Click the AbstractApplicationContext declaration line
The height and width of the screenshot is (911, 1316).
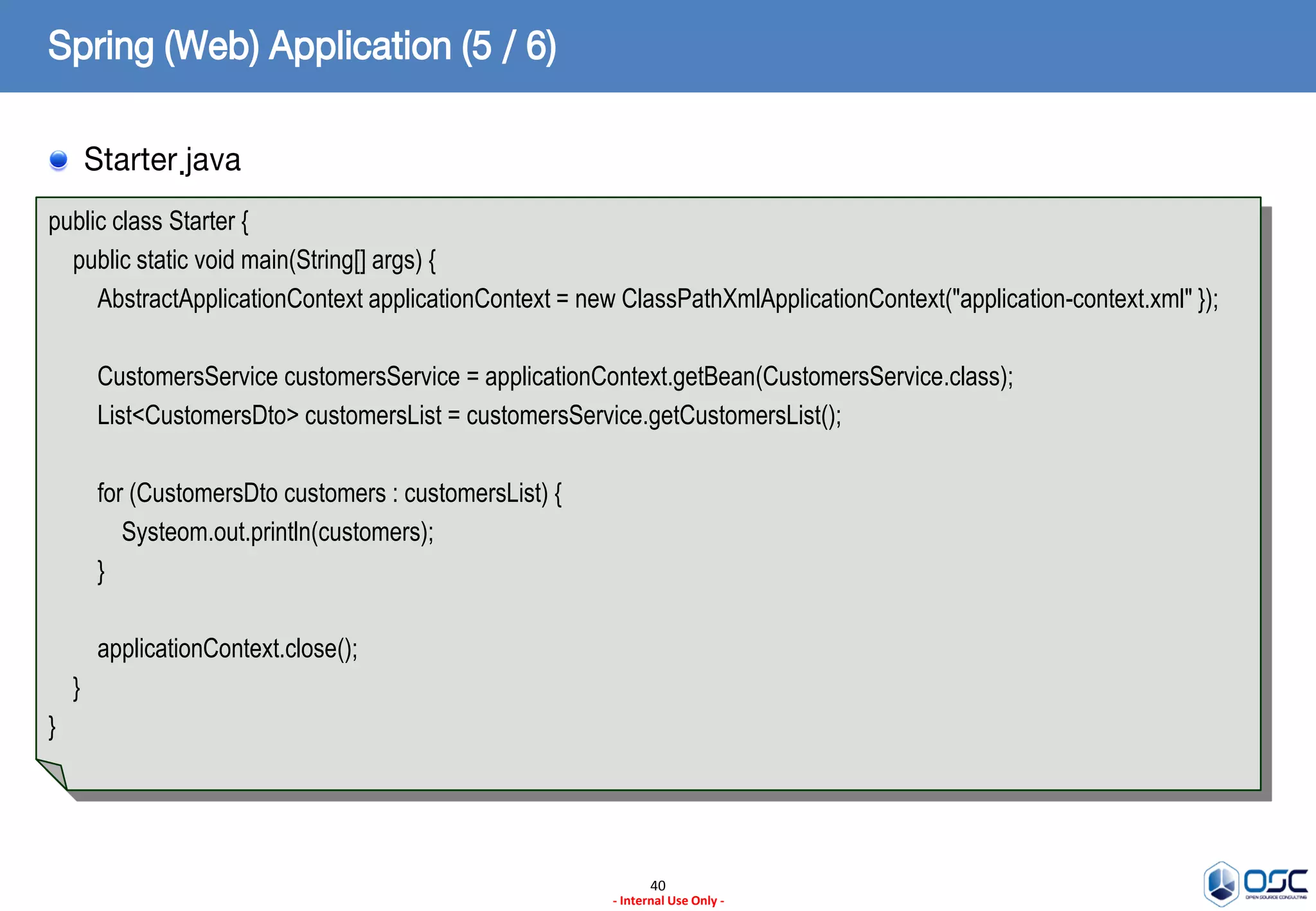(x=657, y=299)
